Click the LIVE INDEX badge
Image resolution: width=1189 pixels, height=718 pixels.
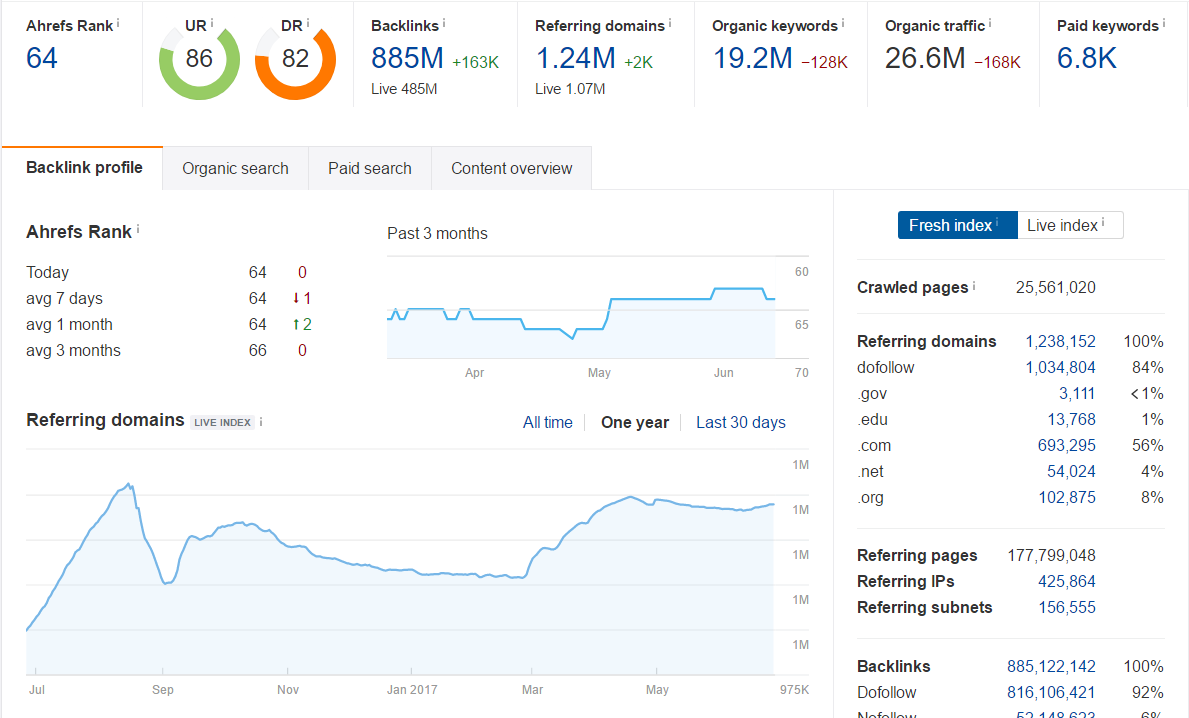click(222, 422)
